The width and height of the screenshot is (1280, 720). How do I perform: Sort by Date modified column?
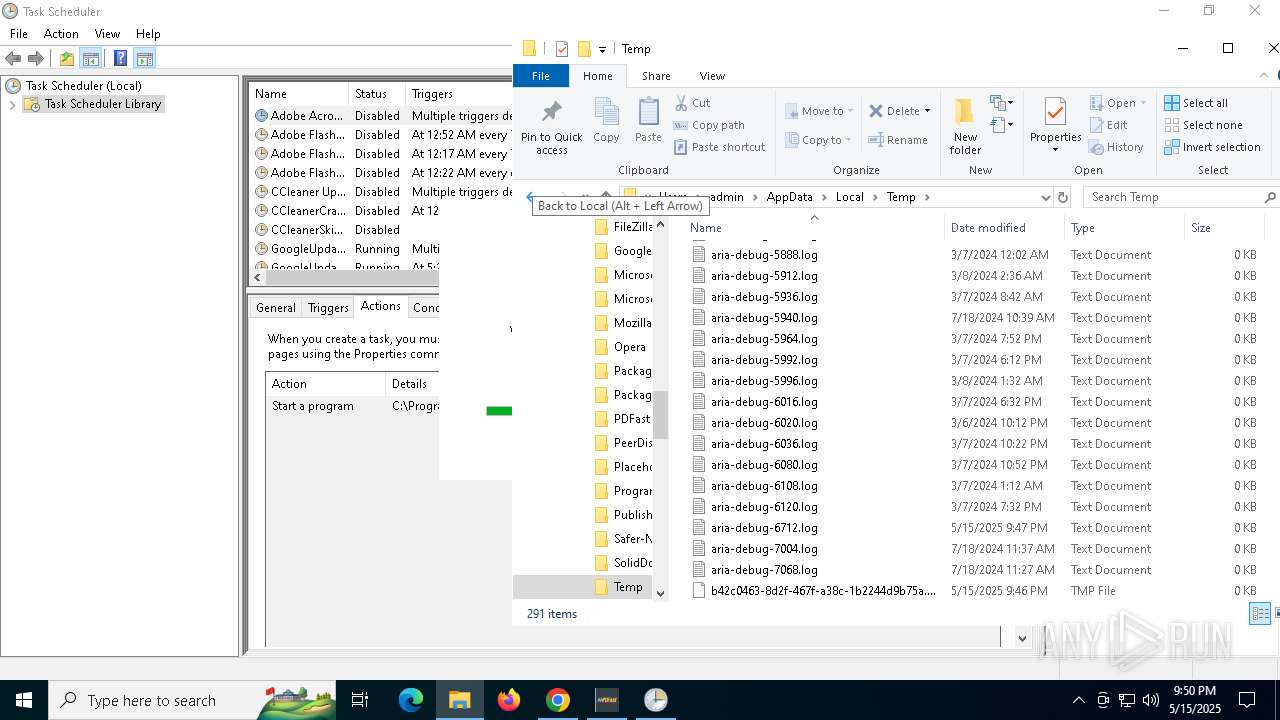[1004, 228]
